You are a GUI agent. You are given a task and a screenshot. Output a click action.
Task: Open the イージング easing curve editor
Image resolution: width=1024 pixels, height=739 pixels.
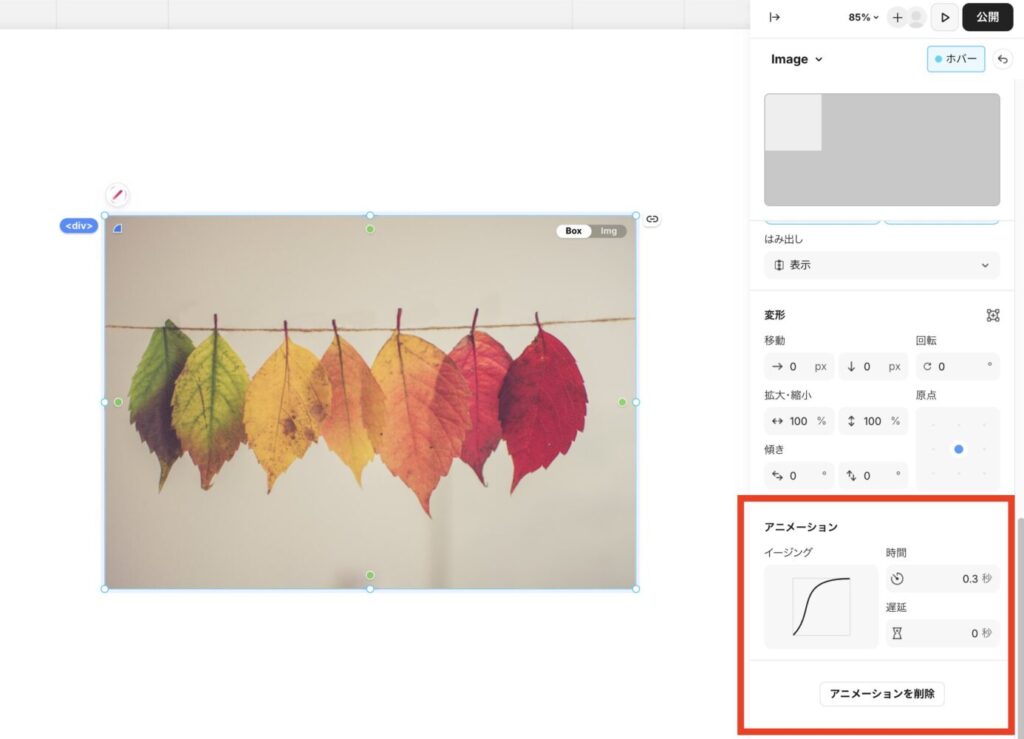821,607
